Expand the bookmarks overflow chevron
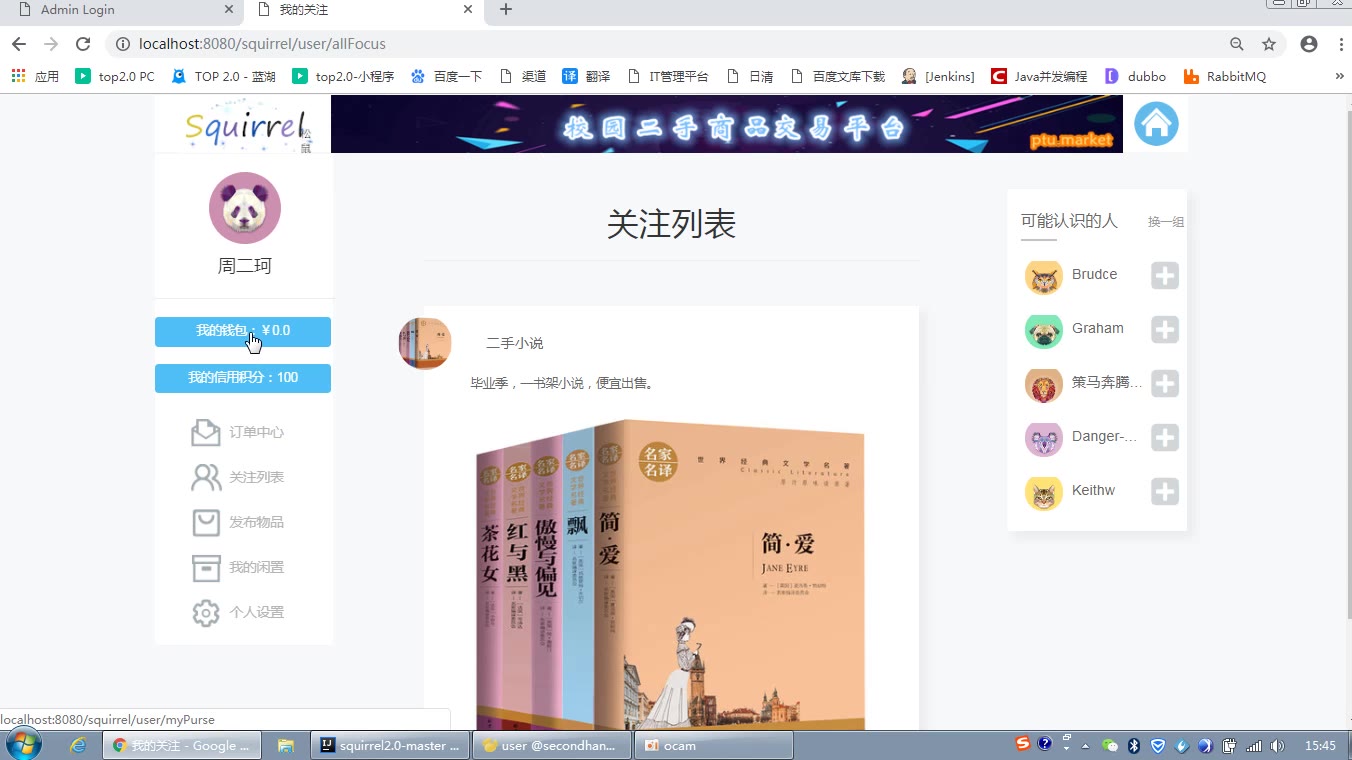The width and height of the screenshot is (1352, 760). (x=1339, y=76)
